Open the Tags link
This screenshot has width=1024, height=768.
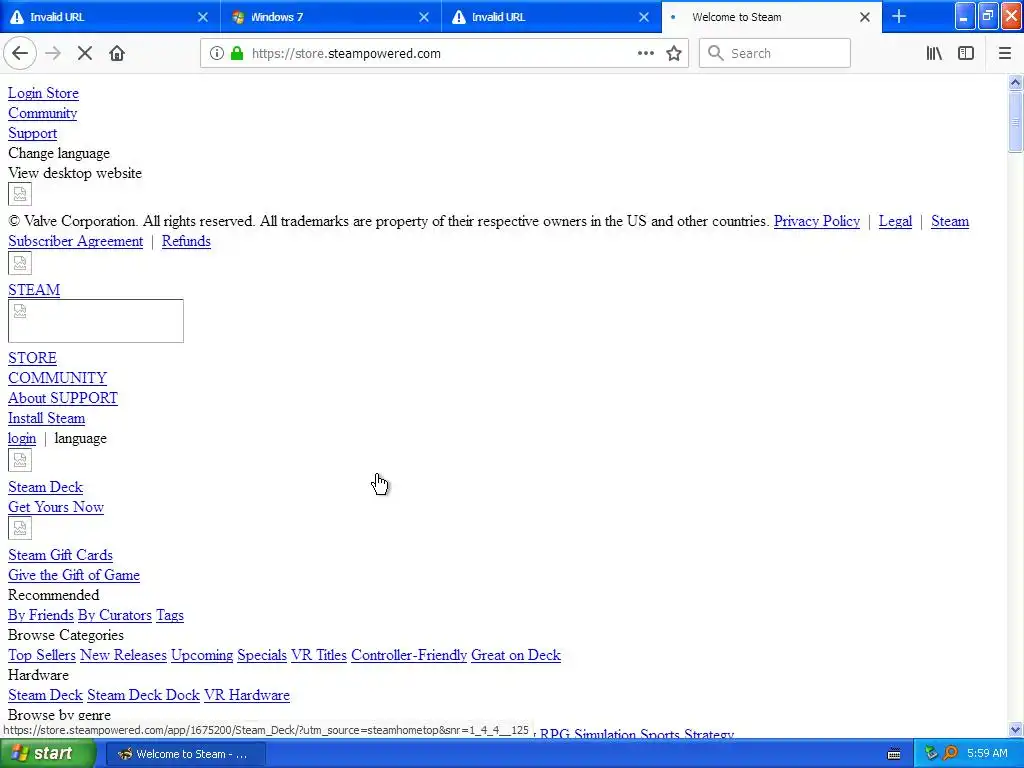[170, 615]
